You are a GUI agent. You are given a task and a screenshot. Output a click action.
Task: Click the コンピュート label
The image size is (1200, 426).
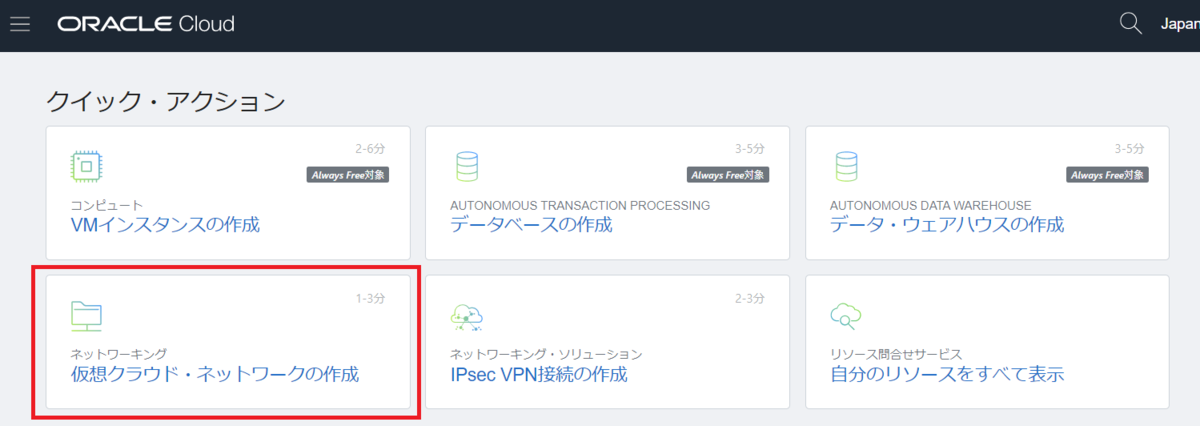pyautogui.click(x=107, y=205)
